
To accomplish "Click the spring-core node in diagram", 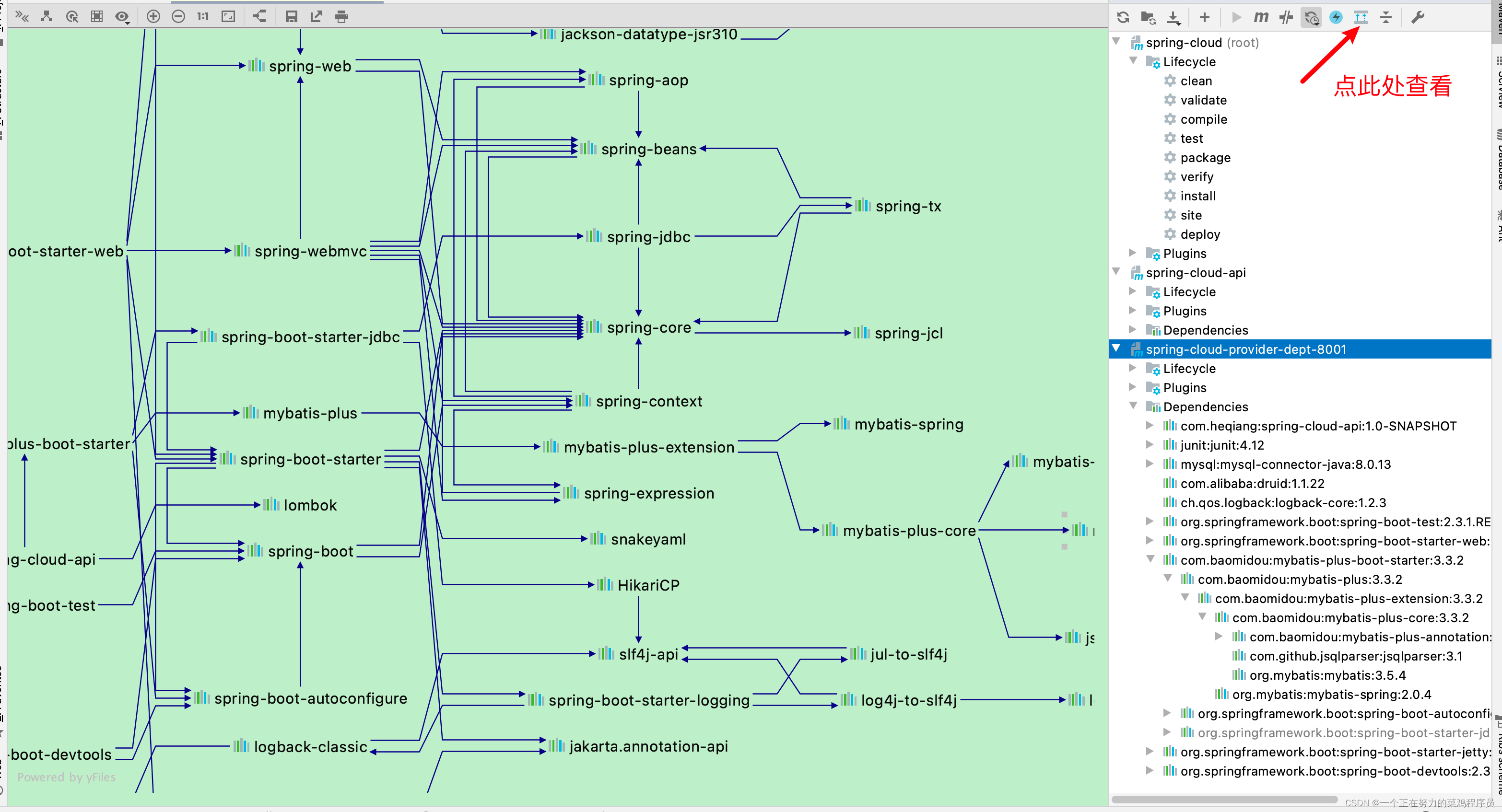I will tap(648, 327).
